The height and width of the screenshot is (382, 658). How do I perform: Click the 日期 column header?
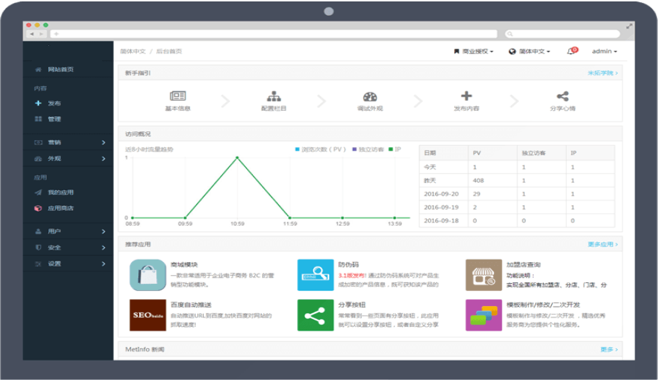point(430,153)
